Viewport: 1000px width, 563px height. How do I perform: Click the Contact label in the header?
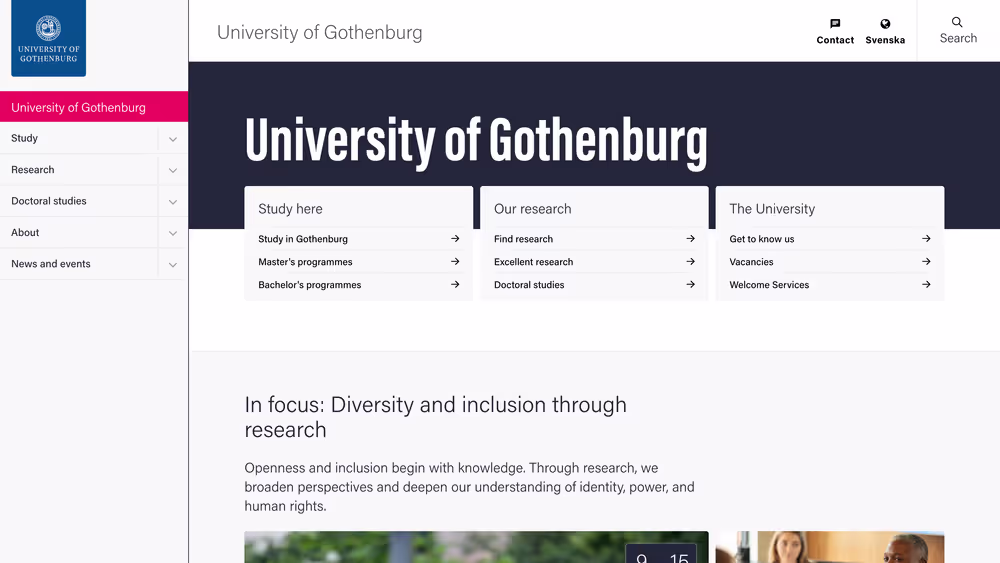[835, 40]
